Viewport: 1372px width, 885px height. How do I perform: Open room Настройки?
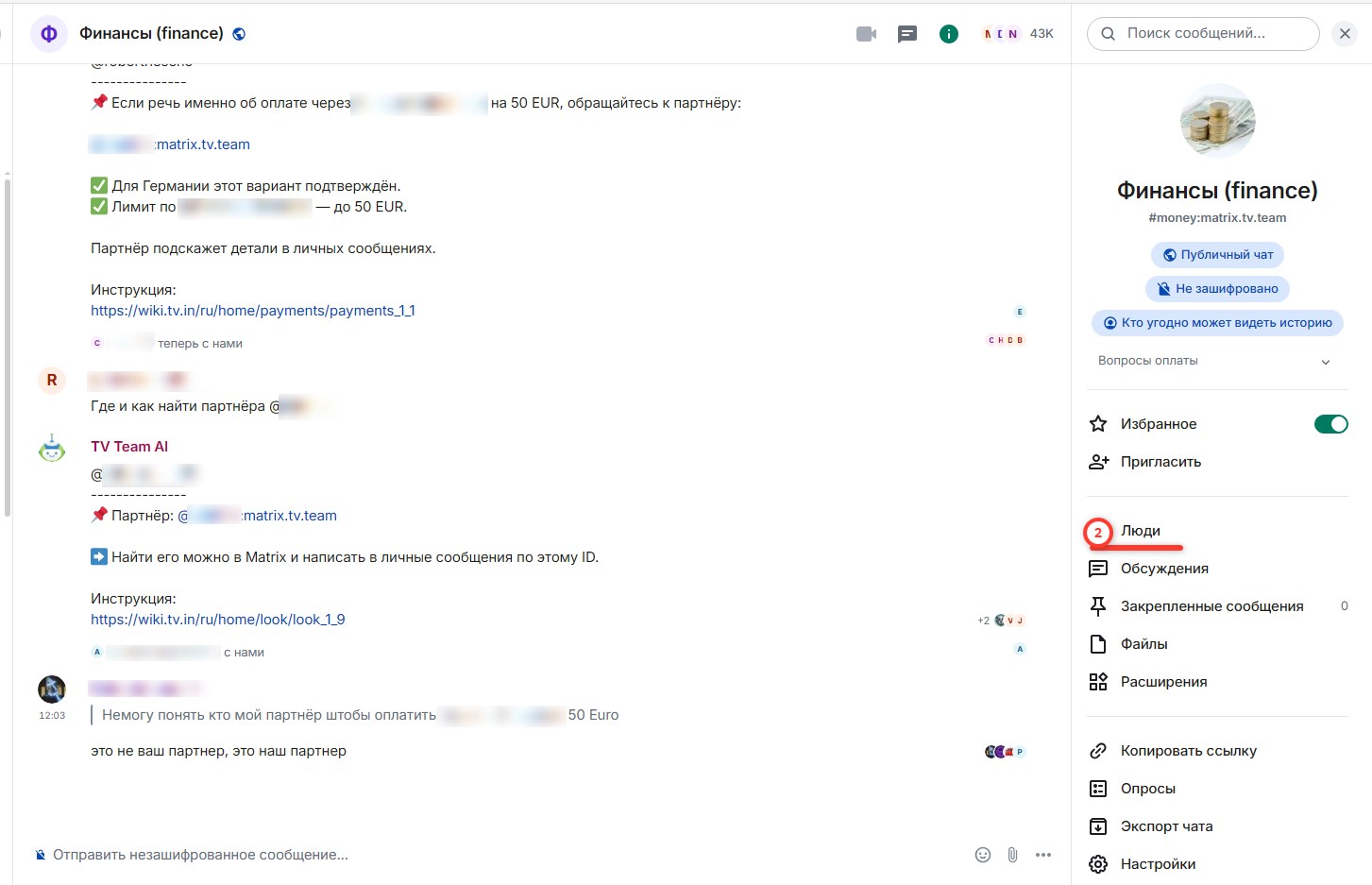[x=1218, y=864]
